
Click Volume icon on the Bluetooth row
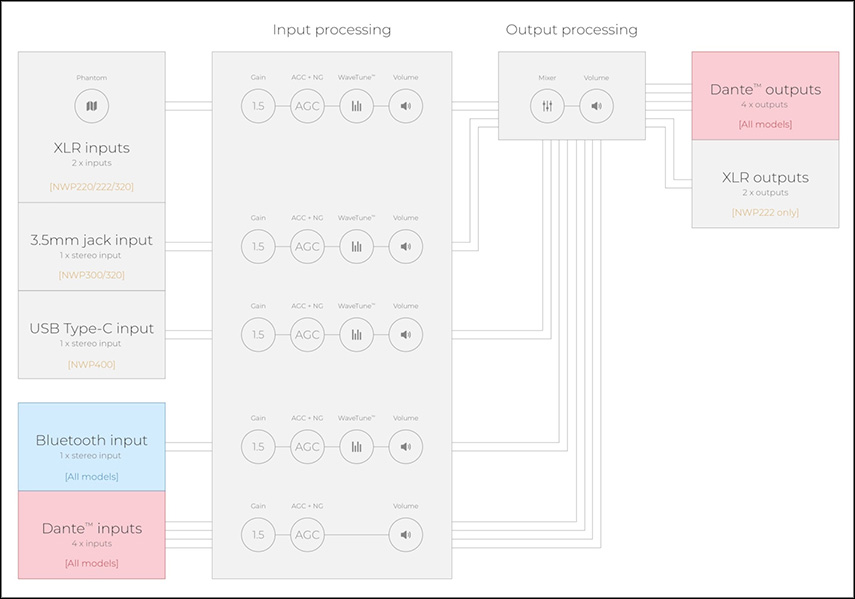point(405,446)
